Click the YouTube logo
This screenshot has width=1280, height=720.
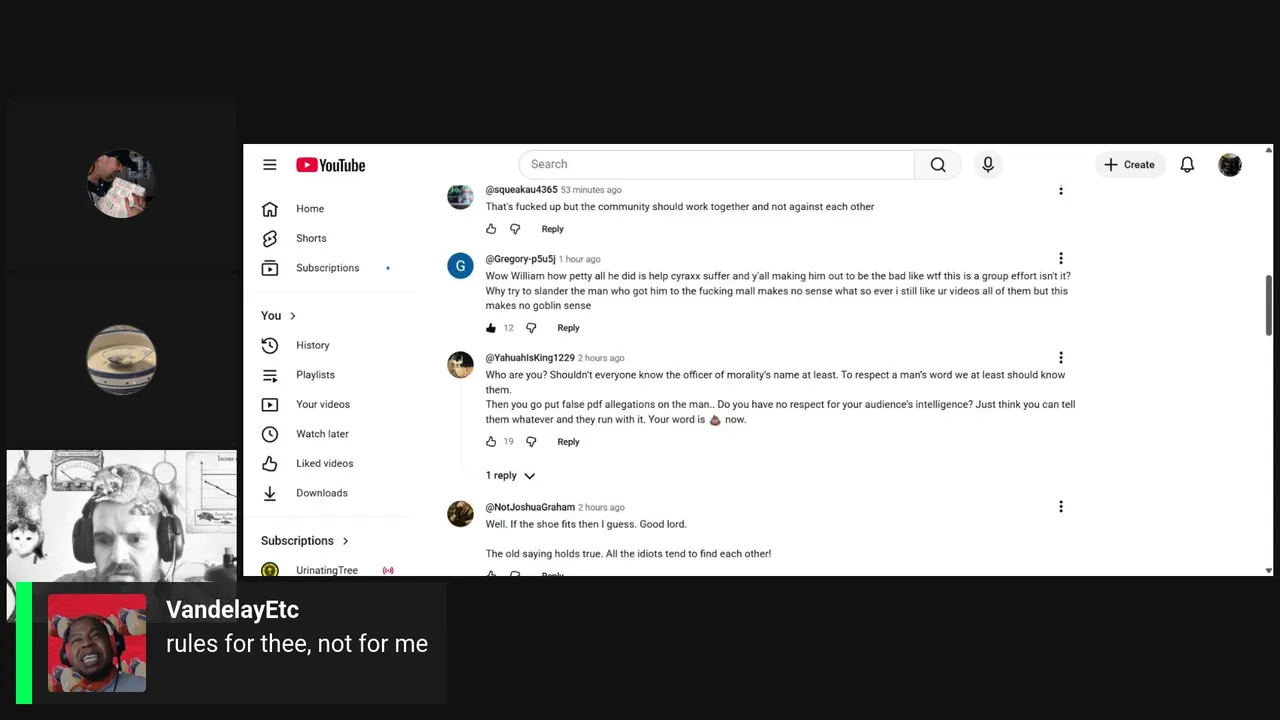pyautogui.click(x=331, y=165)
